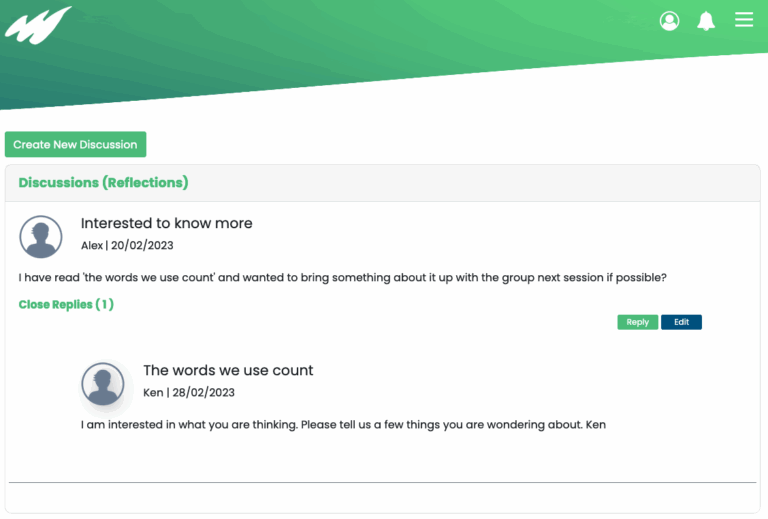Click the Ken author and date line
The height and width of the screenshot is (519, 768).
pyautogui.click(x=188, y=392)
